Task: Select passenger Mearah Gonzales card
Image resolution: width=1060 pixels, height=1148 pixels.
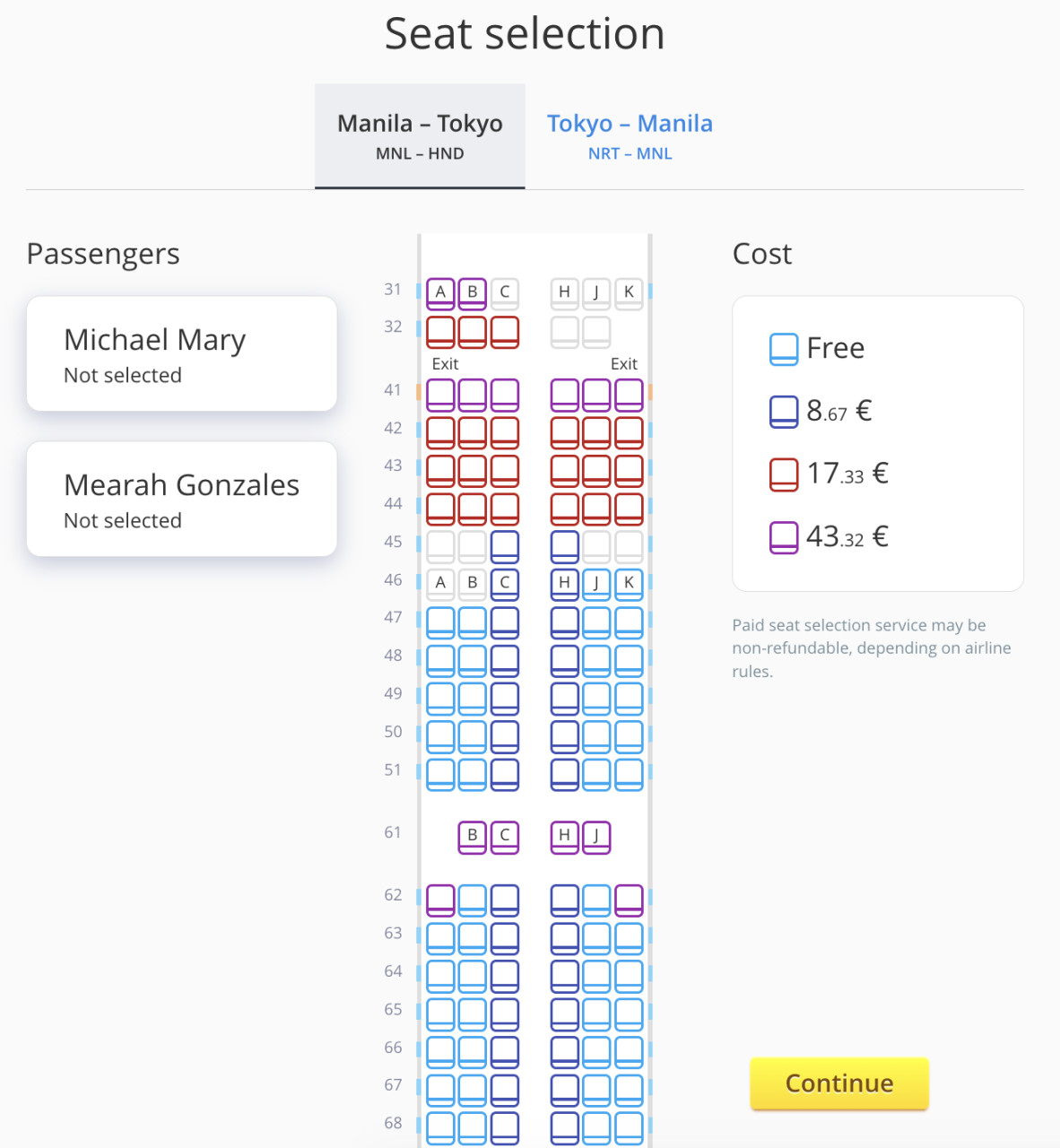Action: point(182,500)
